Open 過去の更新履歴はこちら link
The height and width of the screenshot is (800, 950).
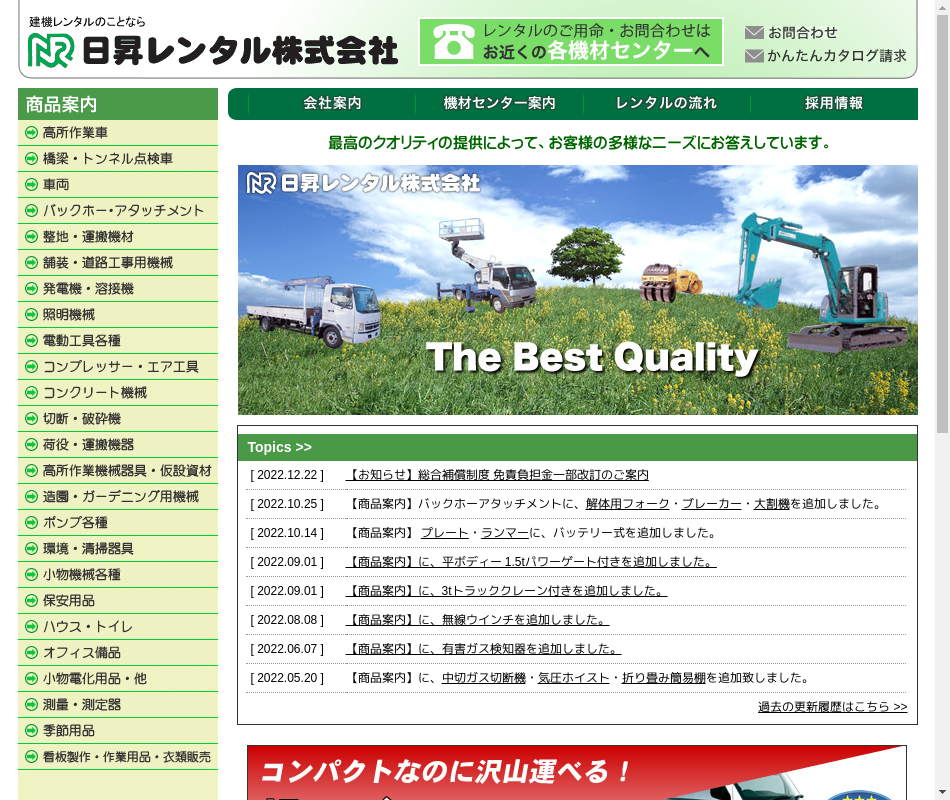[832, 707]
